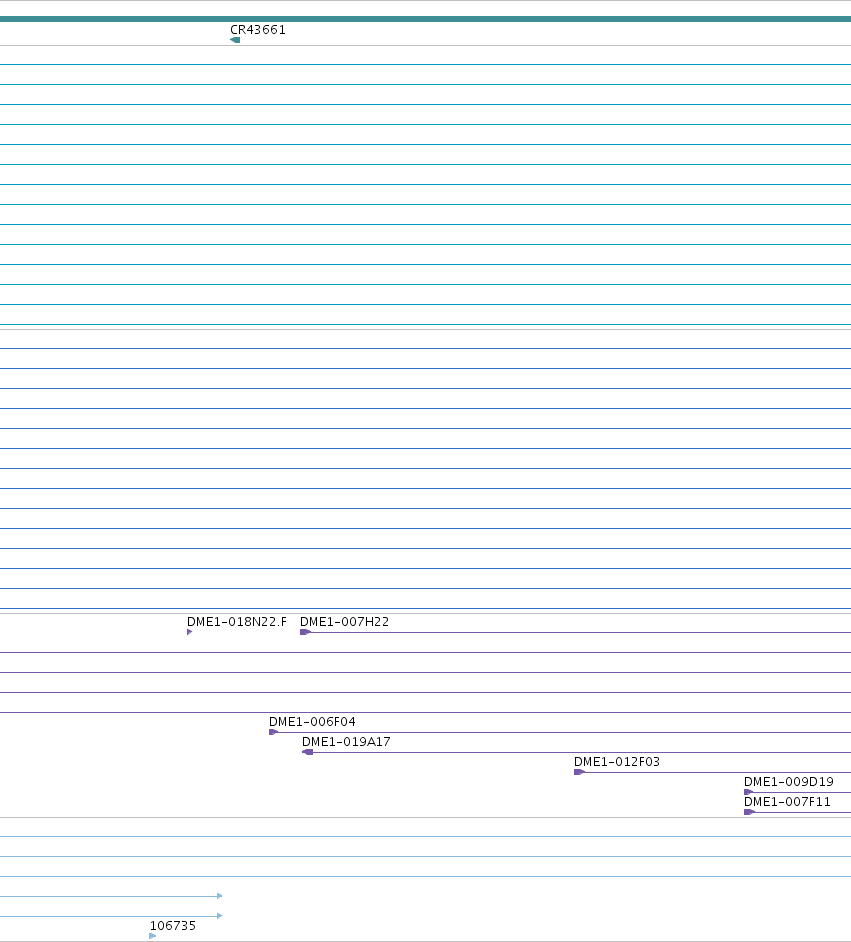Click the DME1-009D19 purple arrow glyph
Viewport: 851px width, 942px height.
pyautogui.click(x=748, y=792)
